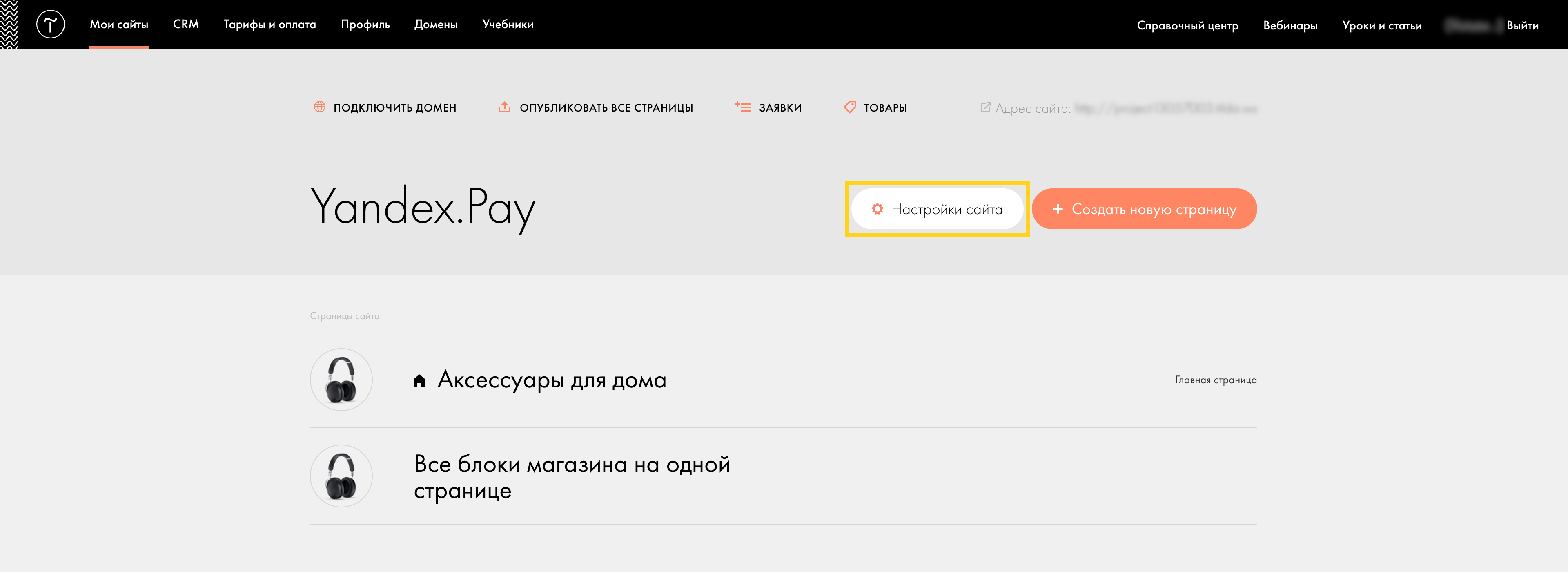This screenshot has height=572, width=1568.
Task: Click the Главная страница label
Action: click(x=1216, y=380)
